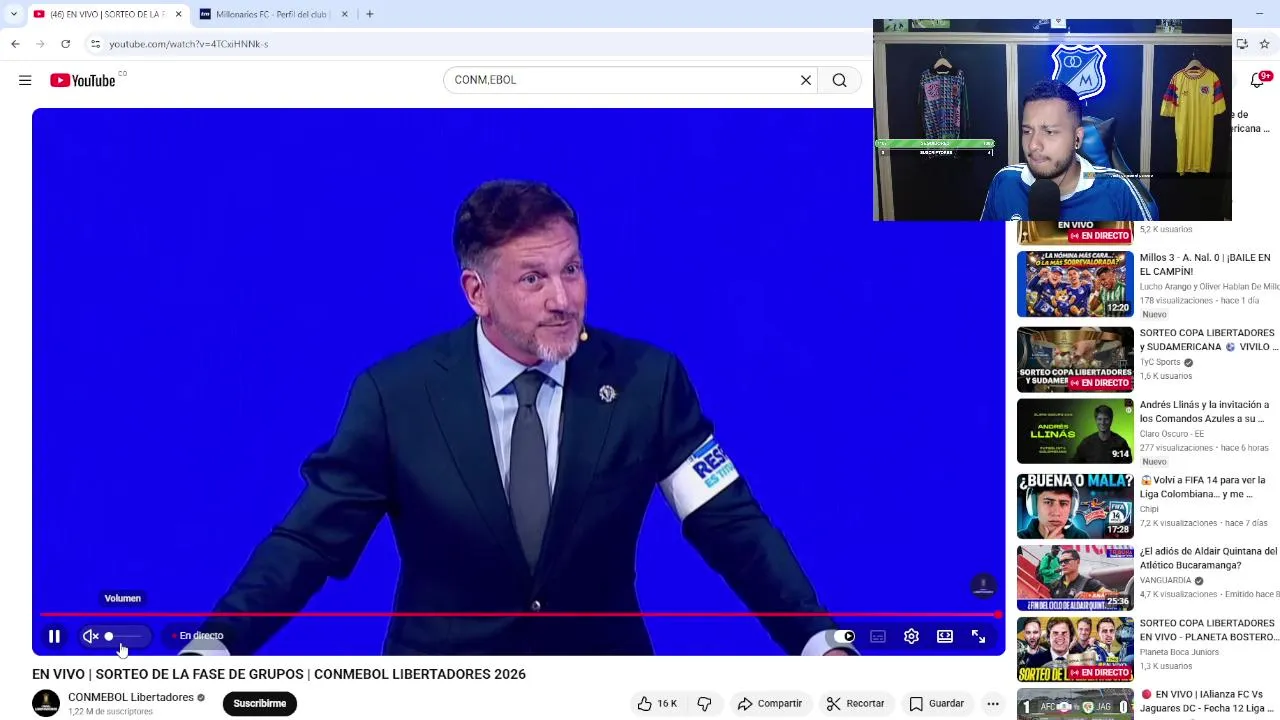Reload the page
The image size is (1280, 720).
click(66, 44)
